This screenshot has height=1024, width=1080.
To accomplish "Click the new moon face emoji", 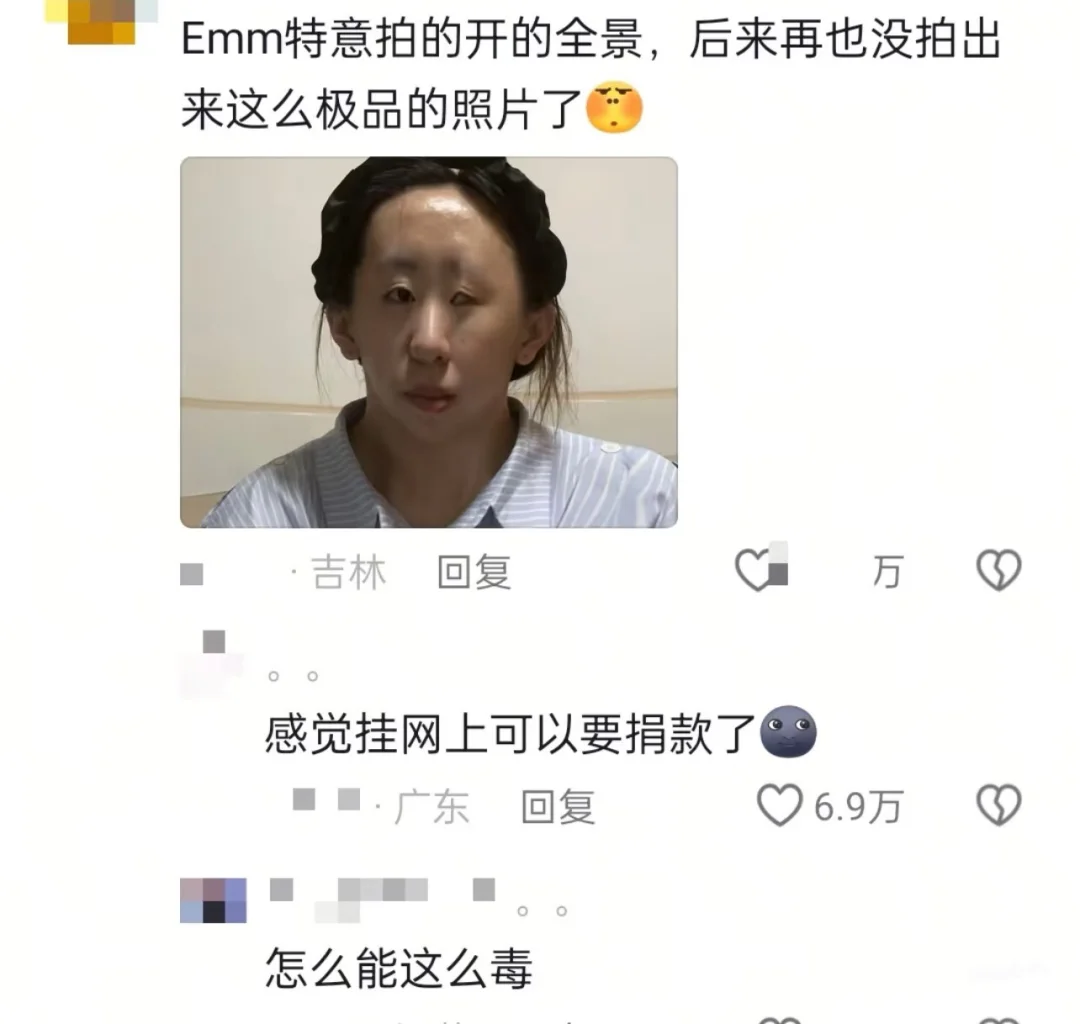I will point(788,732).
